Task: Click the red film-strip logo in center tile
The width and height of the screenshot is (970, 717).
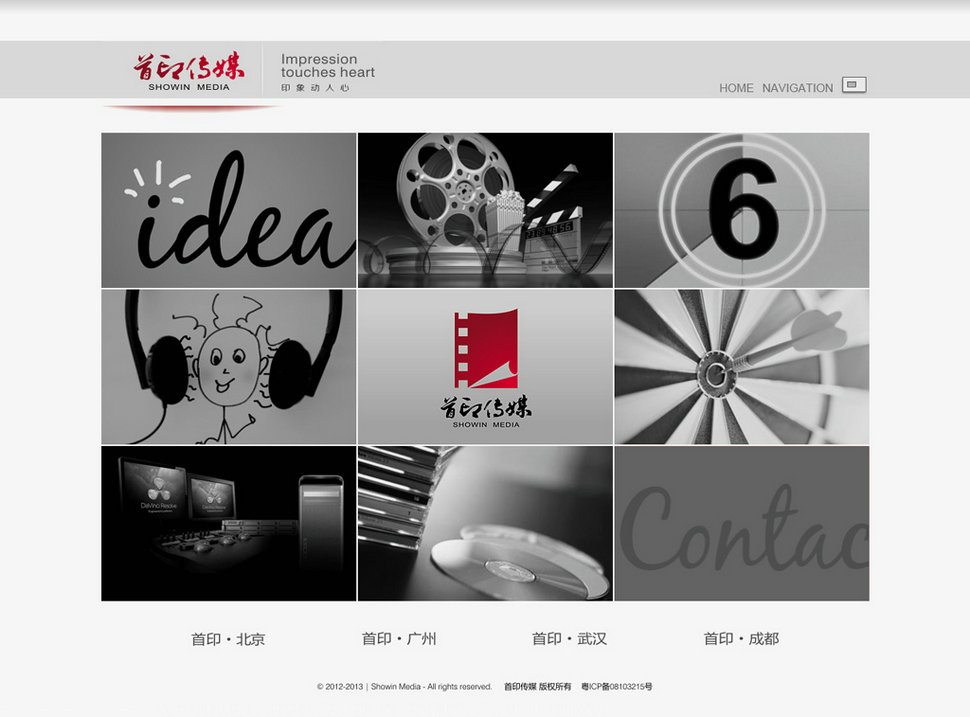Action: click(486, 350)
